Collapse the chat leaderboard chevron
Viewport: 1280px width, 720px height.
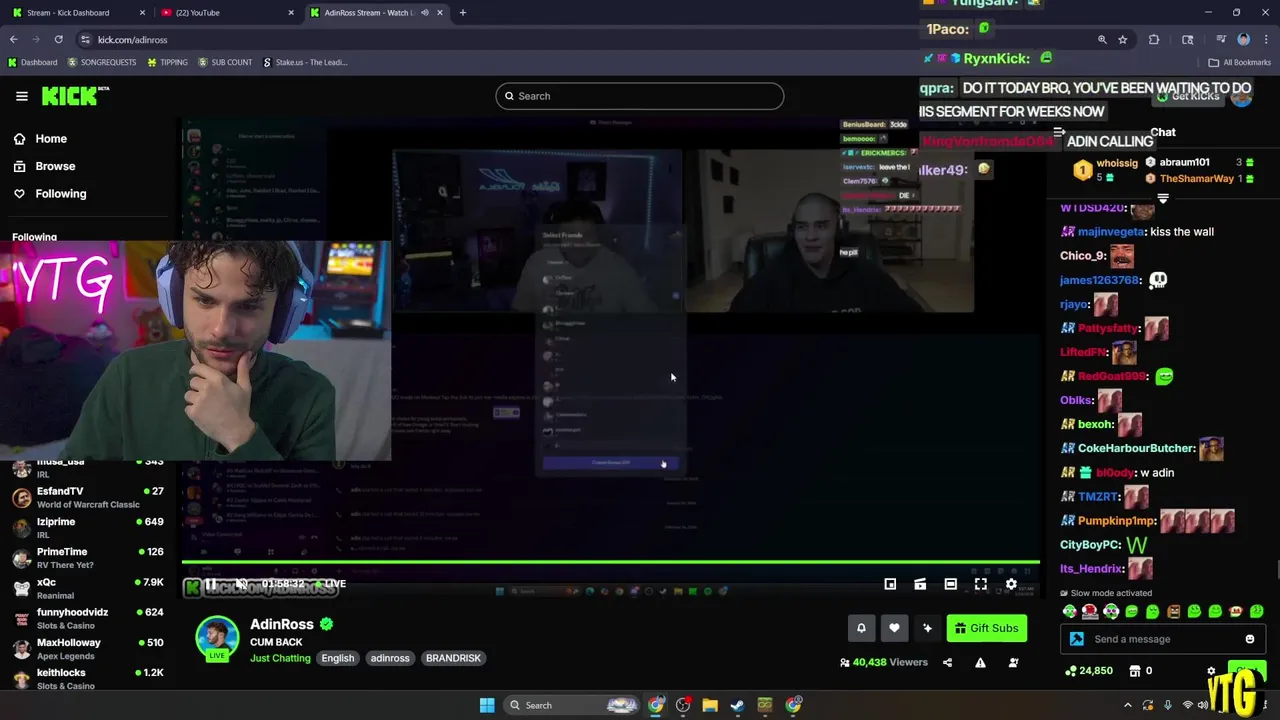tap(1162, 199)
